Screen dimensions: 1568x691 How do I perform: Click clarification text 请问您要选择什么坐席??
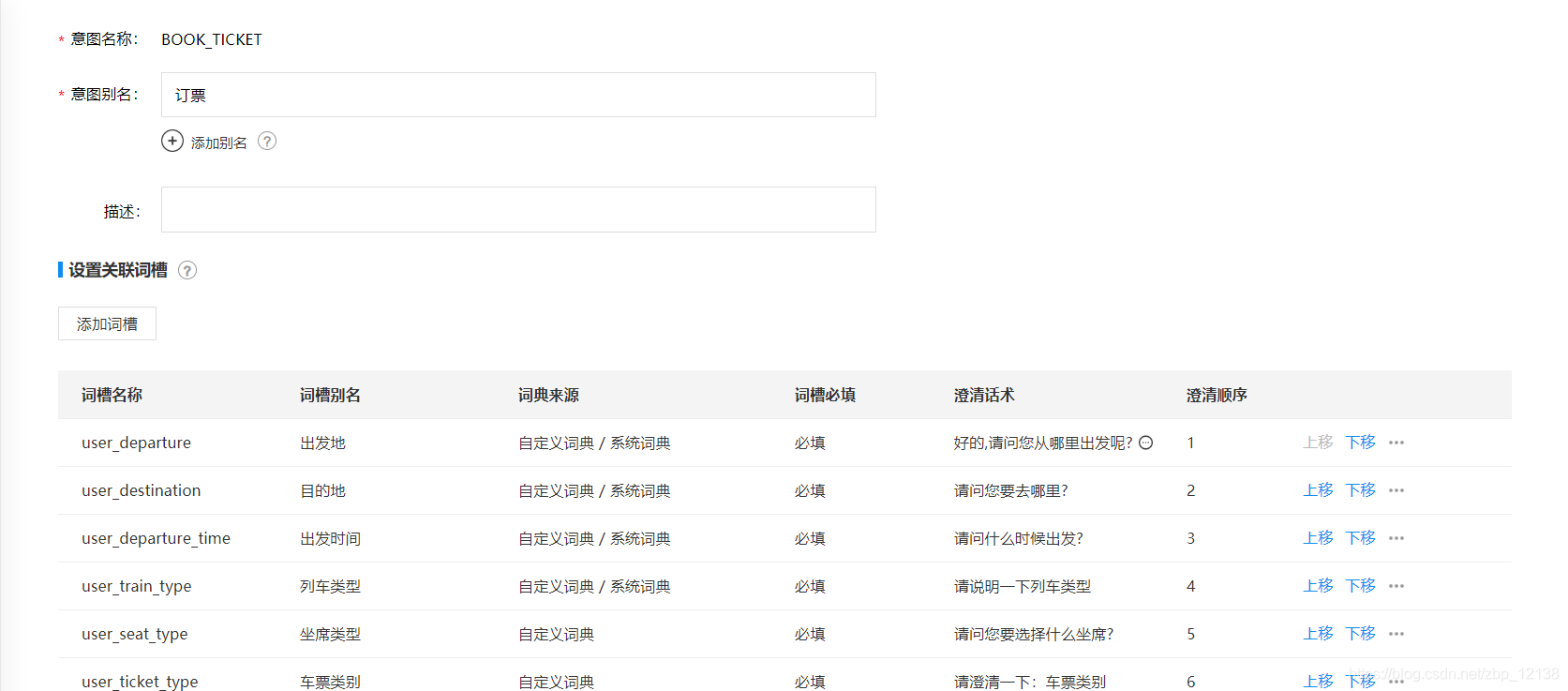tap(1034, 634)
